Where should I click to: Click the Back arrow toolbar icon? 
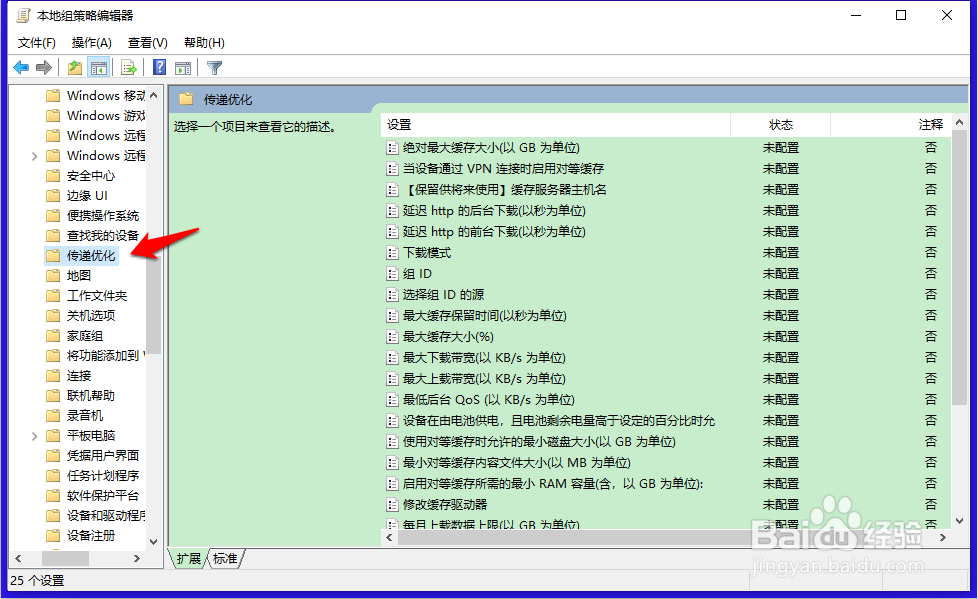[21, 67]
